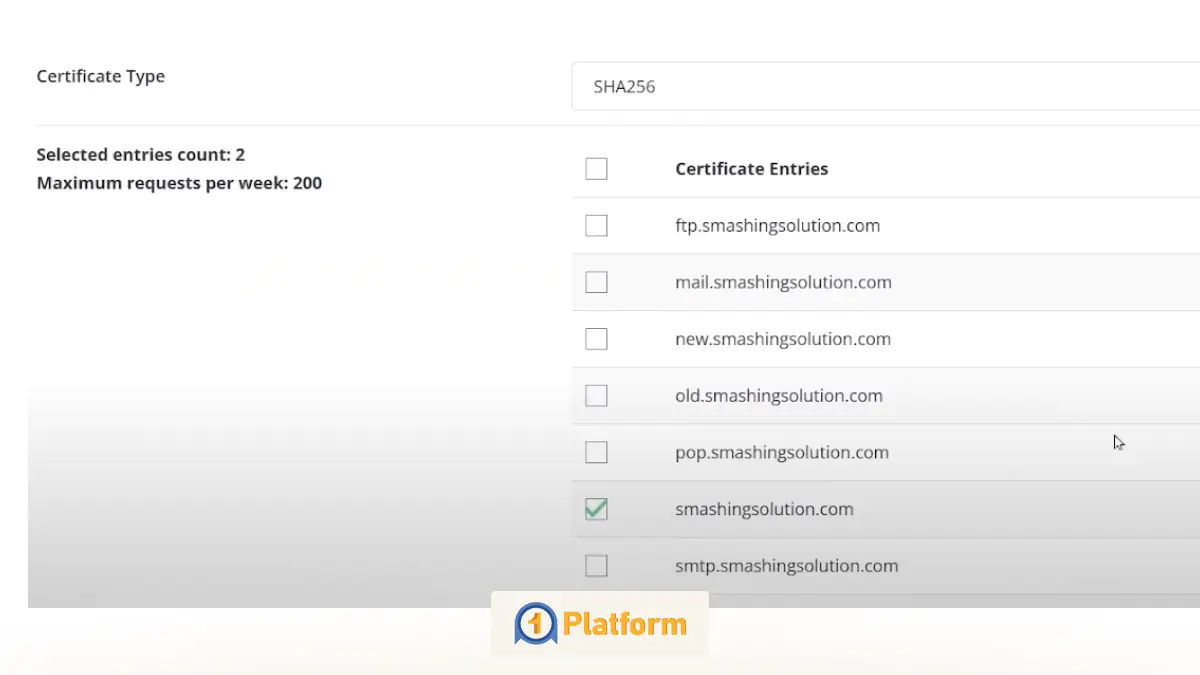Screen dimensions: 1200x675
Task: Check the ftp.smashingsolution.com checkbox
Action: pyautogui.click(x=596, y=225)
